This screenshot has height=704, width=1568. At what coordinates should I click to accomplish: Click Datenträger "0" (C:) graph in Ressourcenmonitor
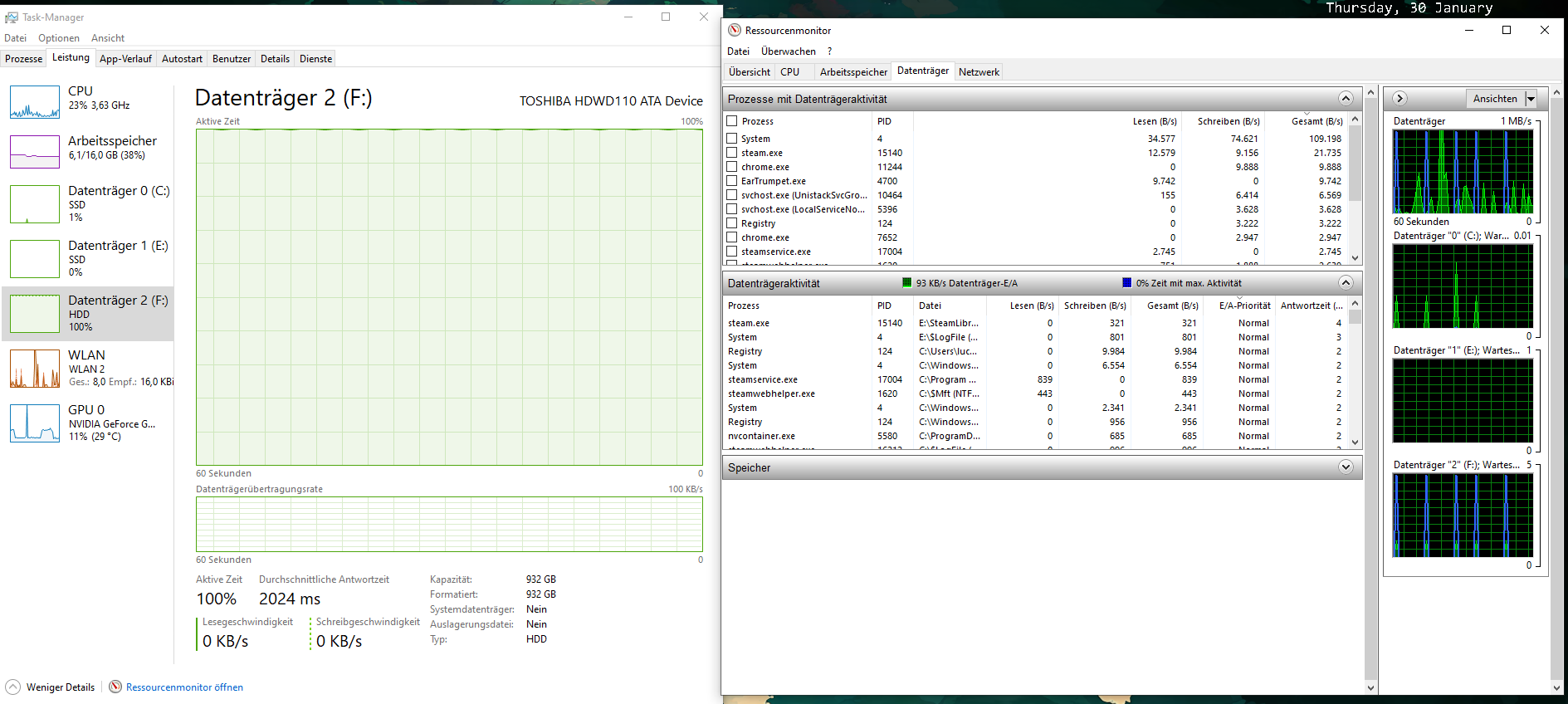pyautogui.click(x=1463, y=286)
